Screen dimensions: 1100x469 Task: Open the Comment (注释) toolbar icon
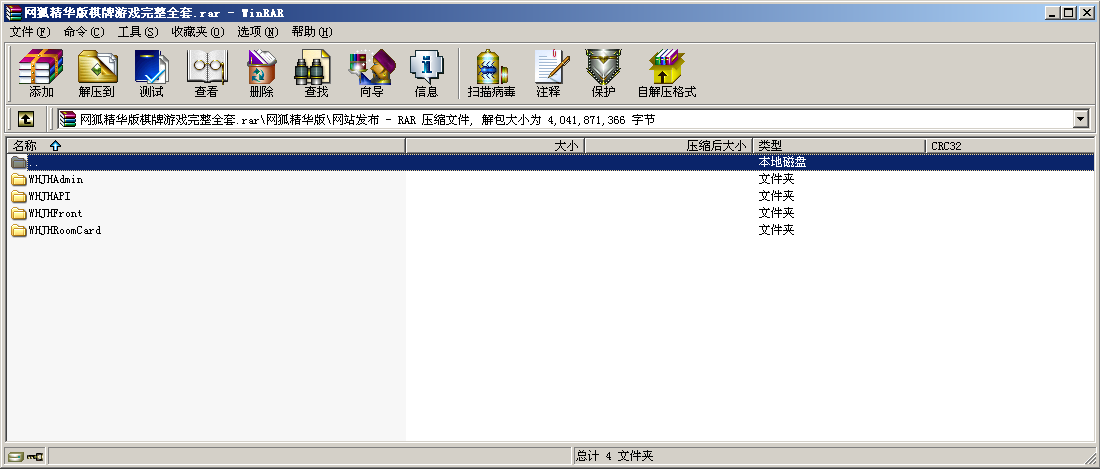[548, 73]
